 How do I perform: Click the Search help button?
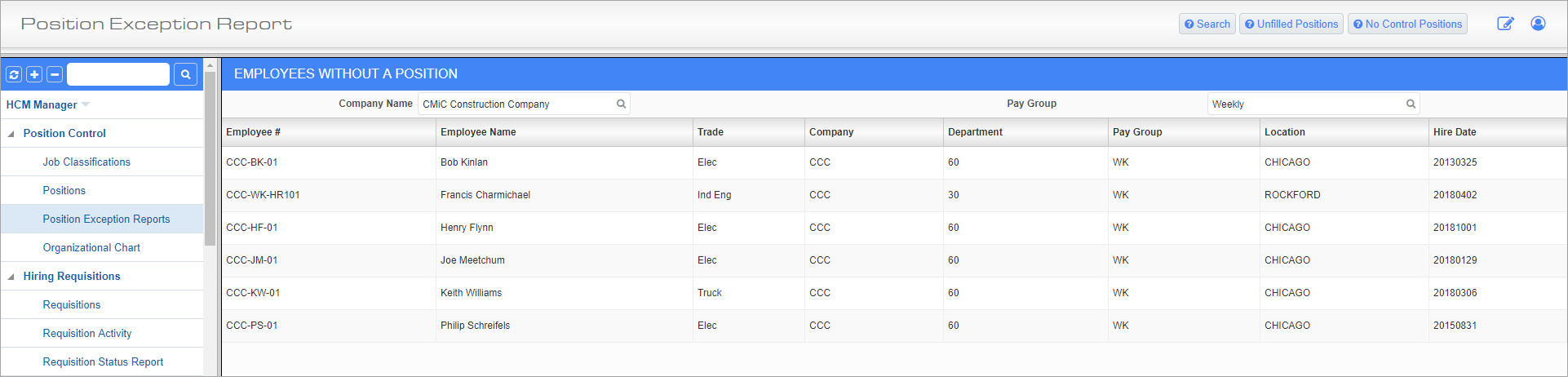tap(1207, 24)
